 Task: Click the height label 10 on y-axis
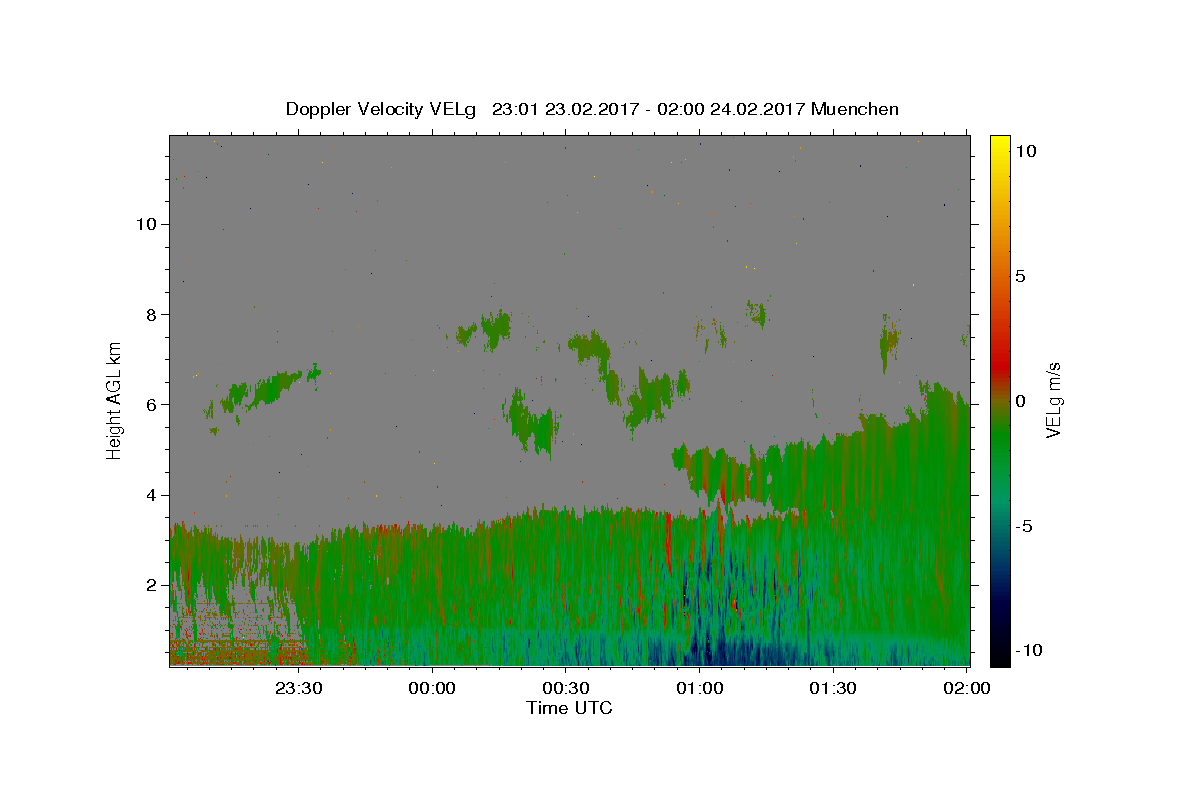coord(146,224)
